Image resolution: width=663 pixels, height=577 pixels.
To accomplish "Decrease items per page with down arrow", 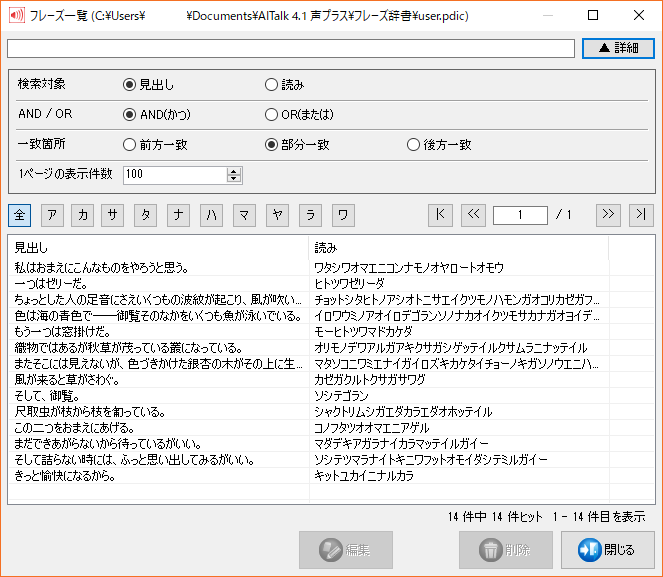I will pyautogui.click(x=234, y=179).
